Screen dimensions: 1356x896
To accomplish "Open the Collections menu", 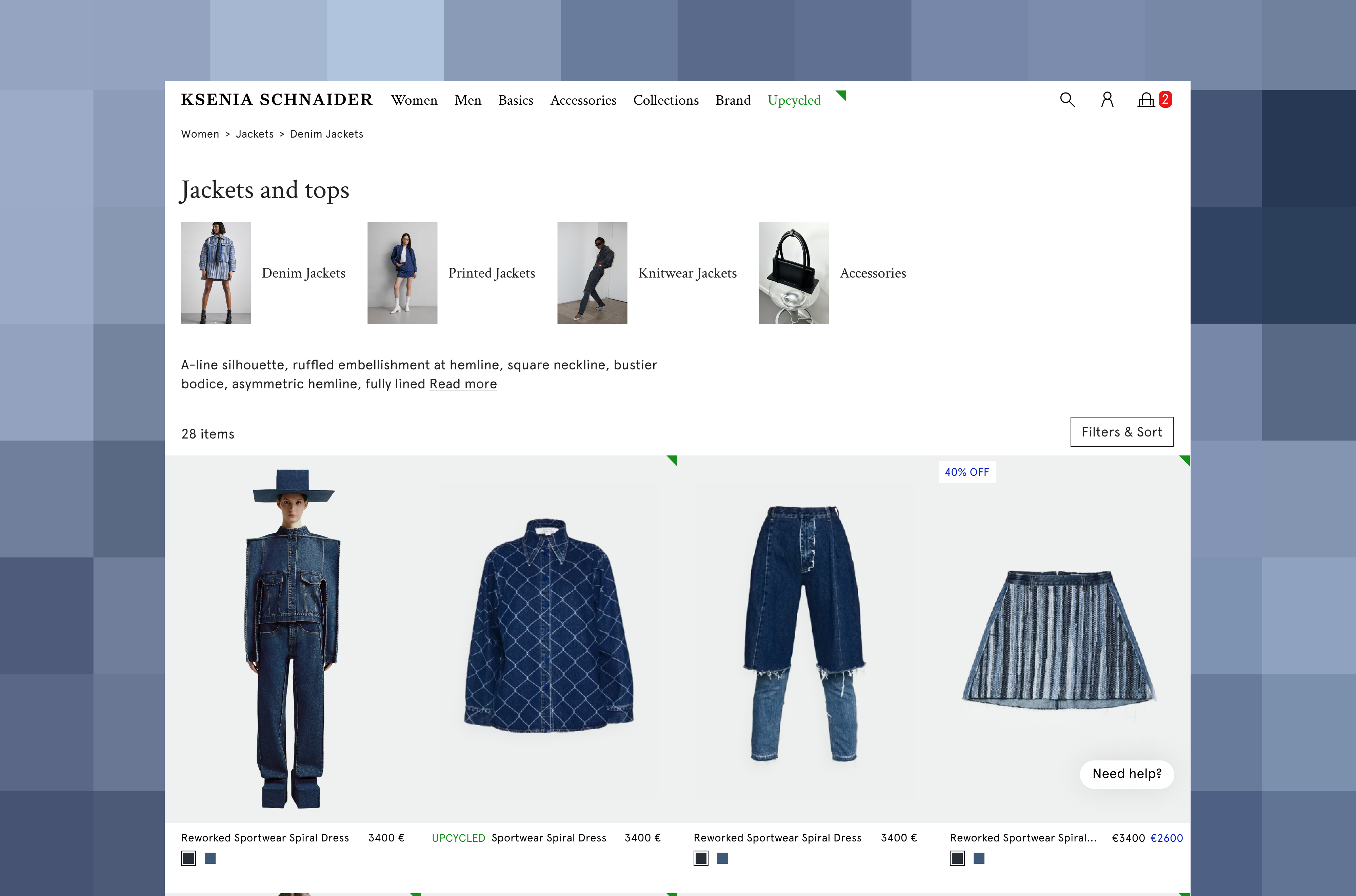I will (665, 101).
